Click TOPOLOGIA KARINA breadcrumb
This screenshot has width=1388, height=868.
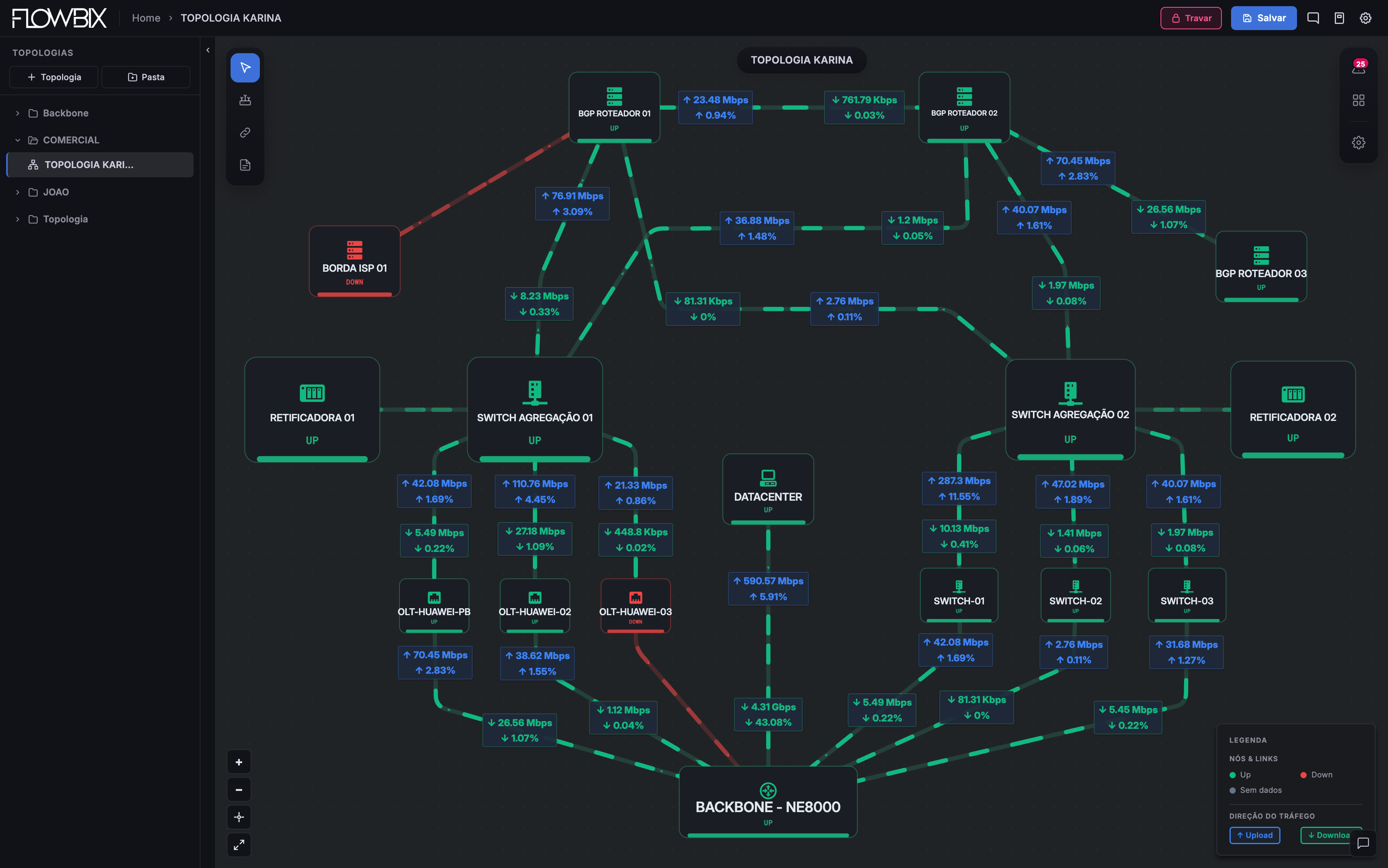pyautogui.click(x=231, y=18)
